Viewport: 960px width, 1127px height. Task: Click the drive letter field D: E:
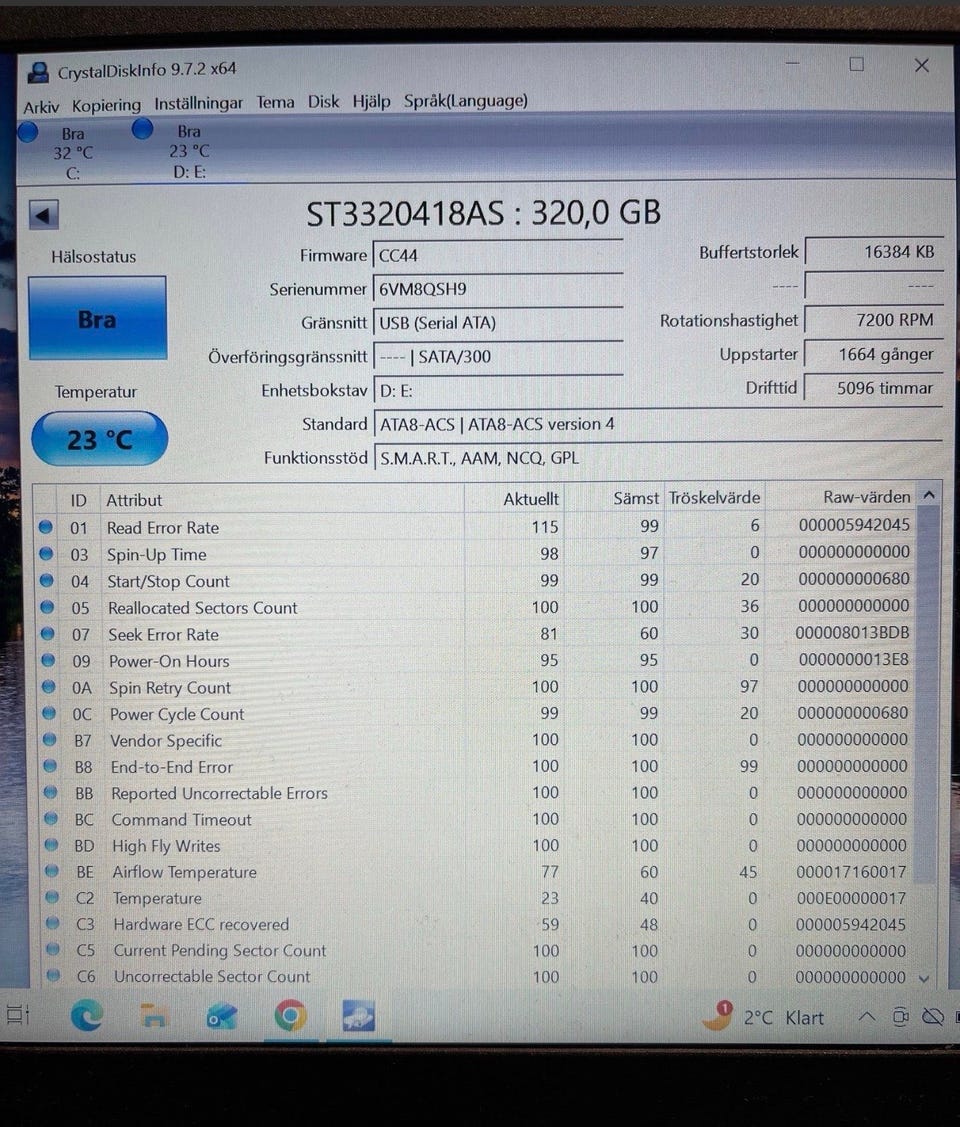point(497,390)
